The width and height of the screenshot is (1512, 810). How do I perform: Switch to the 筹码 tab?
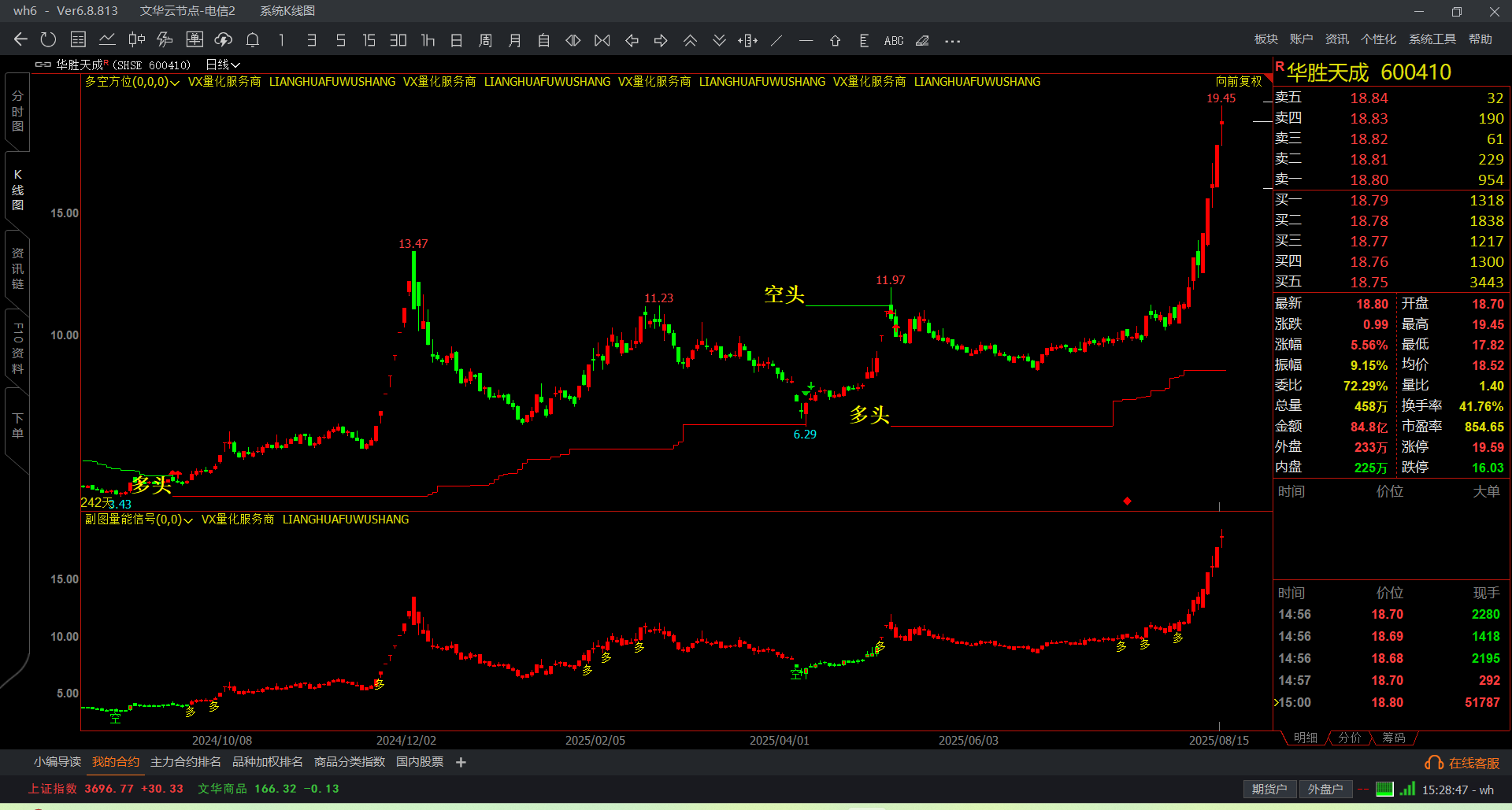[x=1394, y=738]
